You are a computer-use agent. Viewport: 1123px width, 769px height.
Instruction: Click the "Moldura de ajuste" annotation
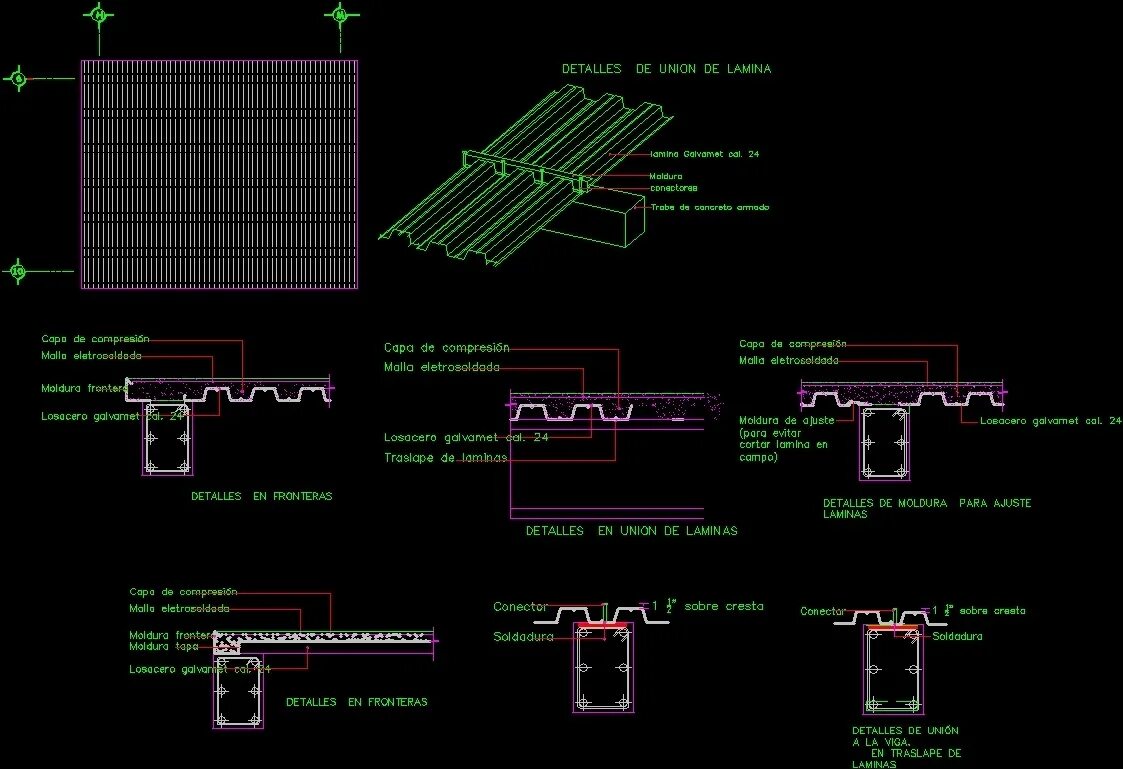pos(786,420)
